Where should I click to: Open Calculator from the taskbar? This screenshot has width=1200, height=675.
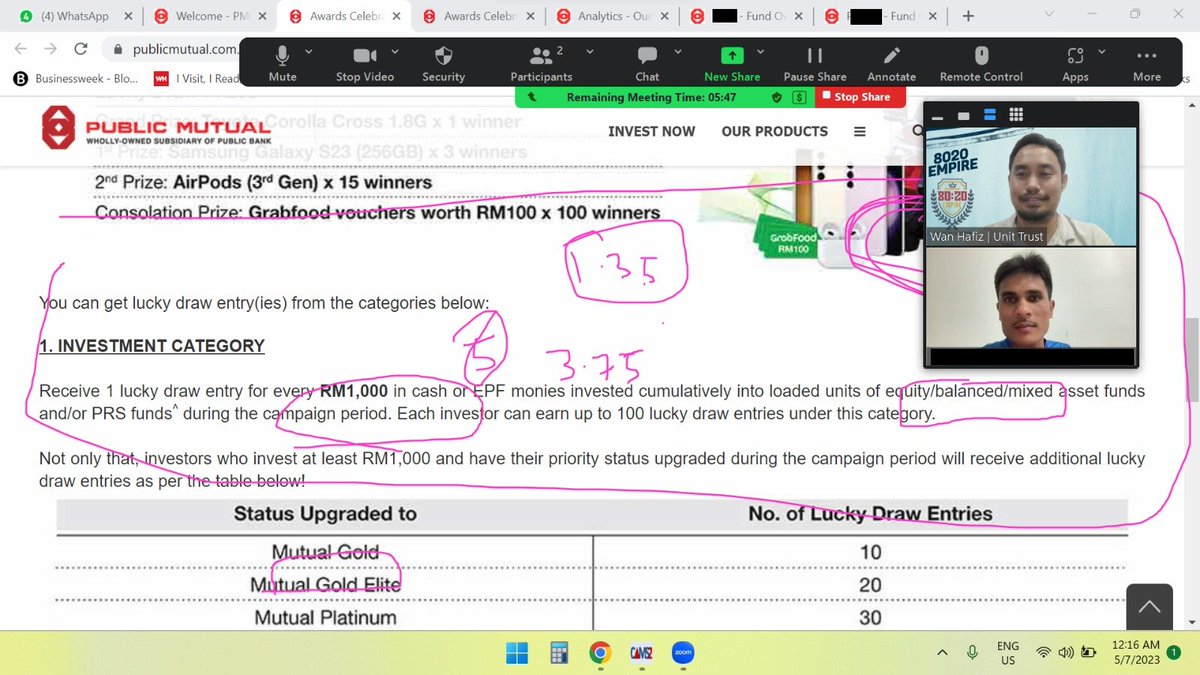[x=558, y=653]
